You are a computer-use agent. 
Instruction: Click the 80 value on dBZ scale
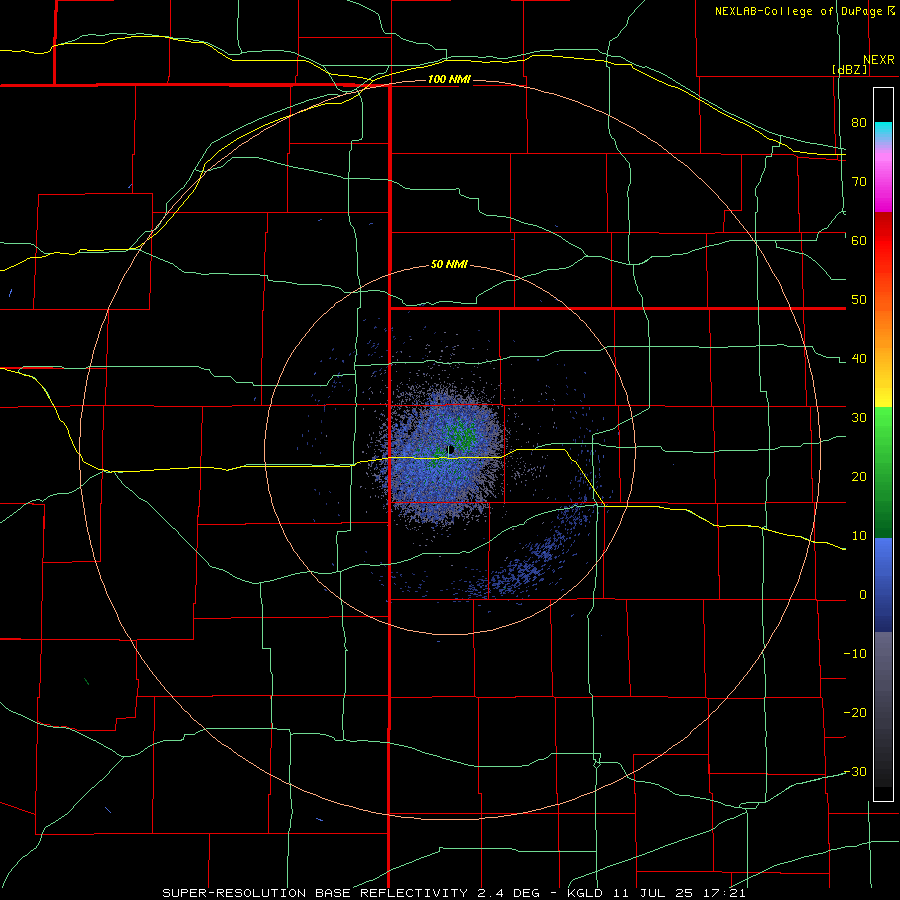pos(859,122)
